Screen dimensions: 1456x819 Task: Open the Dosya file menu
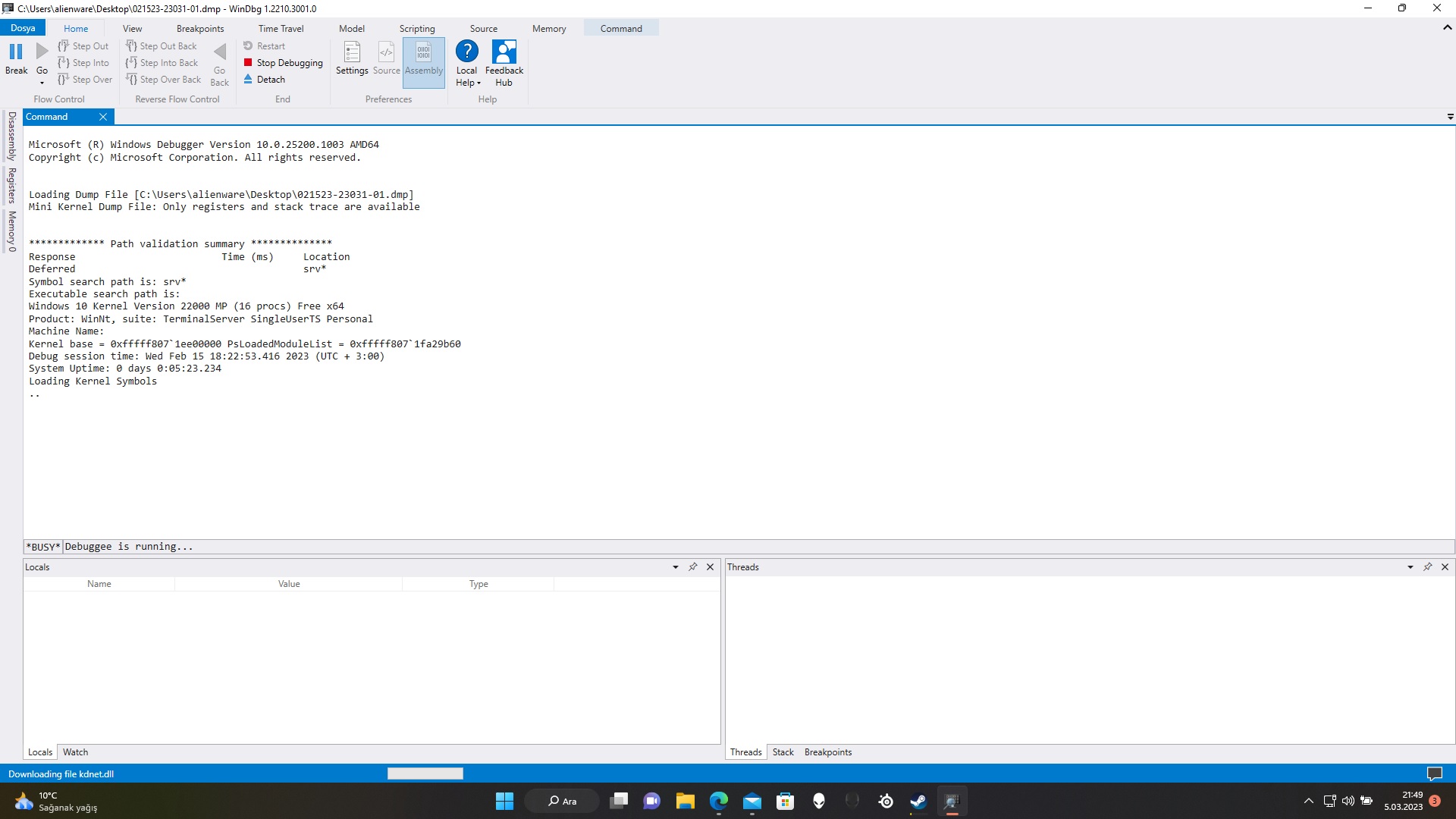point(23,28)
